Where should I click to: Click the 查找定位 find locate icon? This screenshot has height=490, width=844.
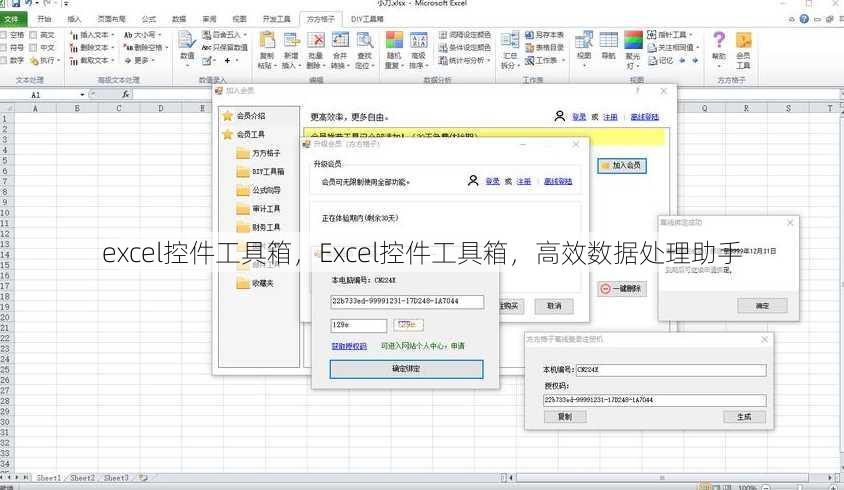[x=364, y=40]
